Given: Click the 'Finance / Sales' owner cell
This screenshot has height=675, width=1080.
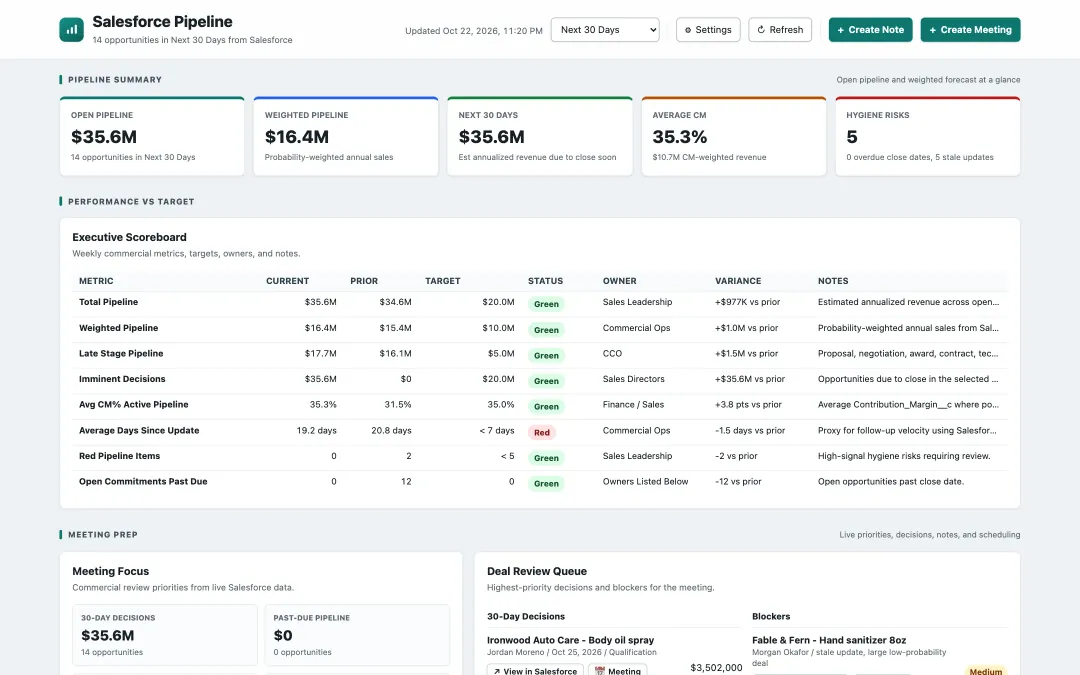Looking at the screenshot, I should tap(633, 404).
